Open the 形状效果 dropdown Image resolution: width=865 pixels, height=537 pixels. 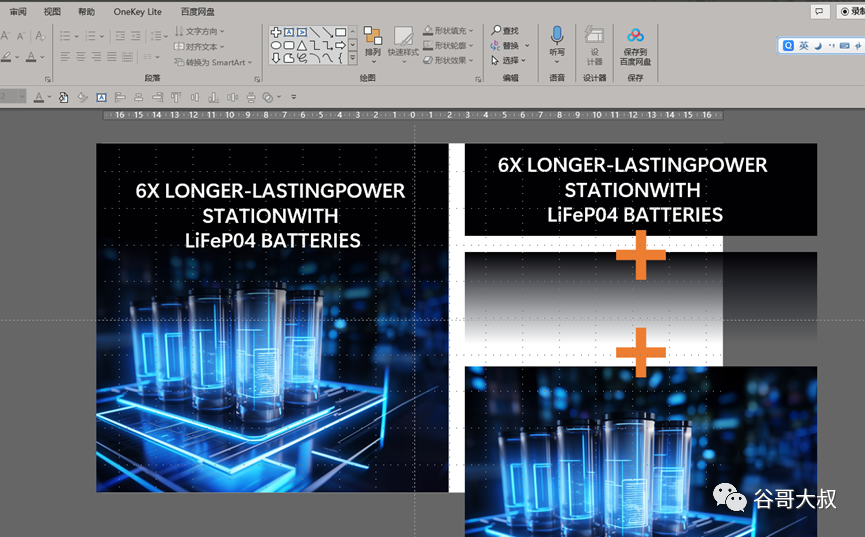point(448,60)
